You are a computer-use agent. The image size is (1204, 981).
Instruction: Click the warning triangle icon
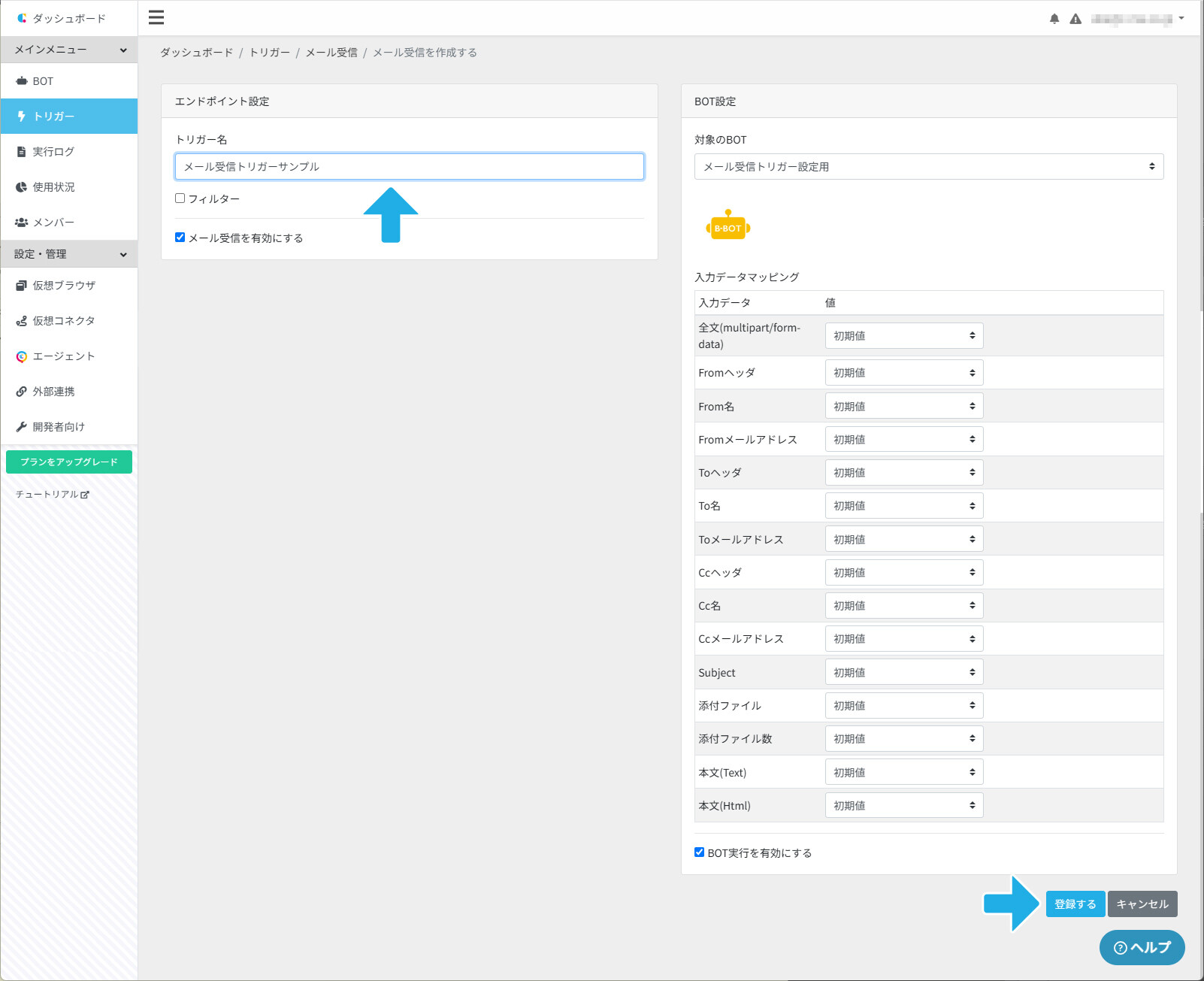[x=1075, y=19]
